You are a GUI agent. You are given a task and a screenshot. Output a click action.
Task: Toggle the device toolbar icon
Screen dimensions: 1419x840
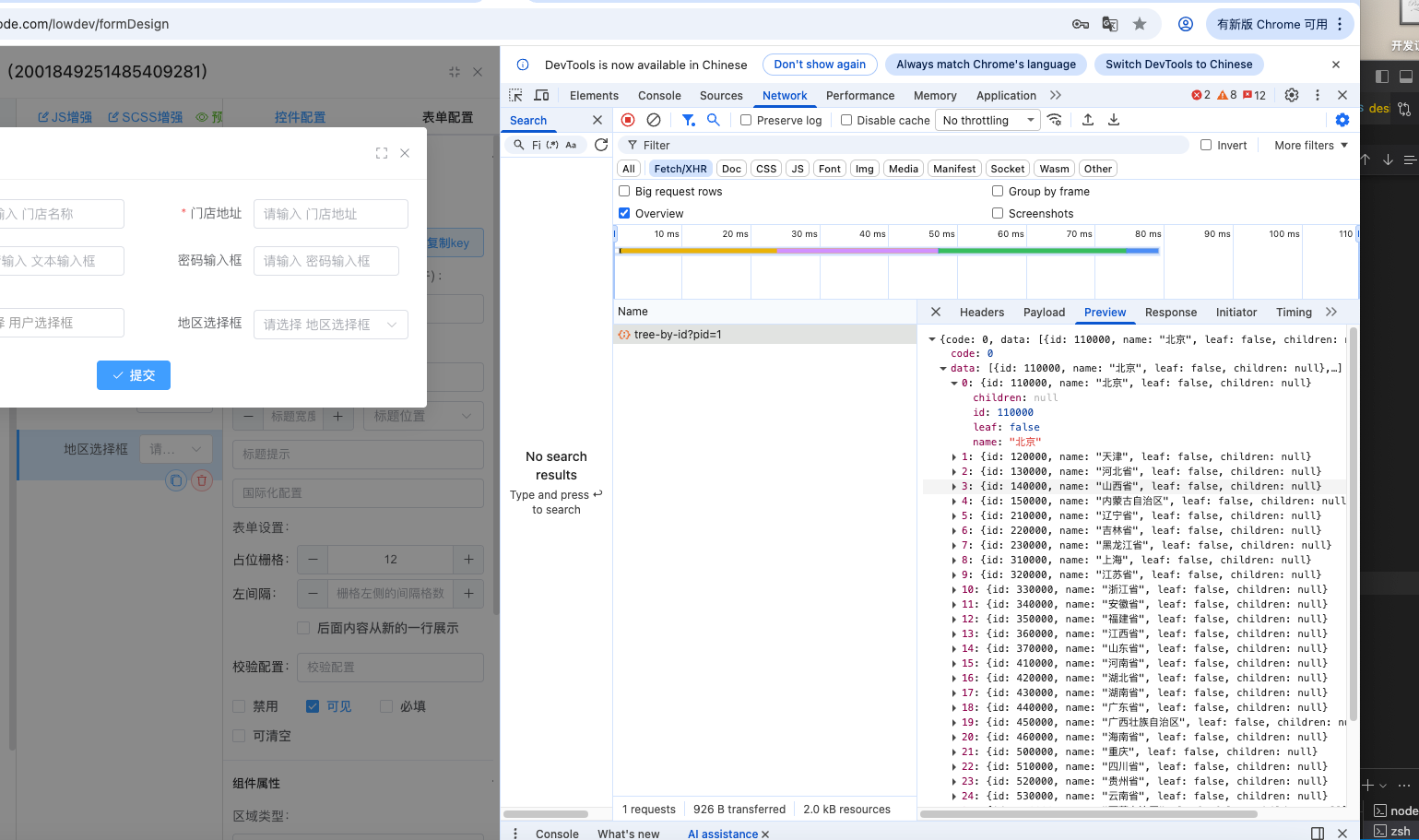[x=541, y=95]
